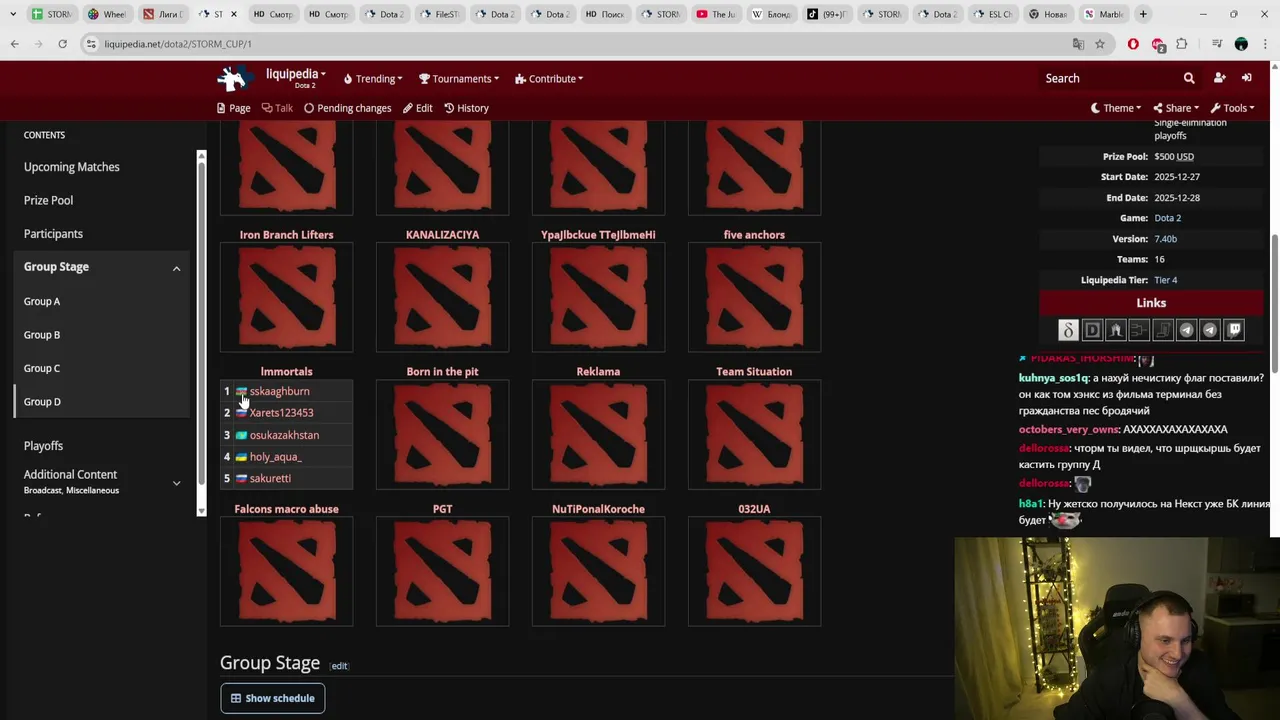Expand the Additional Content section
The height and width of the screenshot is (720, 1280).
176,483
